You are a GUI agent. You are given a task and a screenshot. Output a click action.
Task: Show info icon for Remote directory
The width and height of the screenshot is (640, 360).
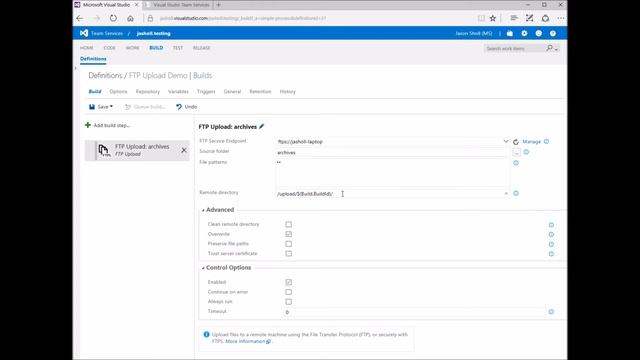coord(516,193)
